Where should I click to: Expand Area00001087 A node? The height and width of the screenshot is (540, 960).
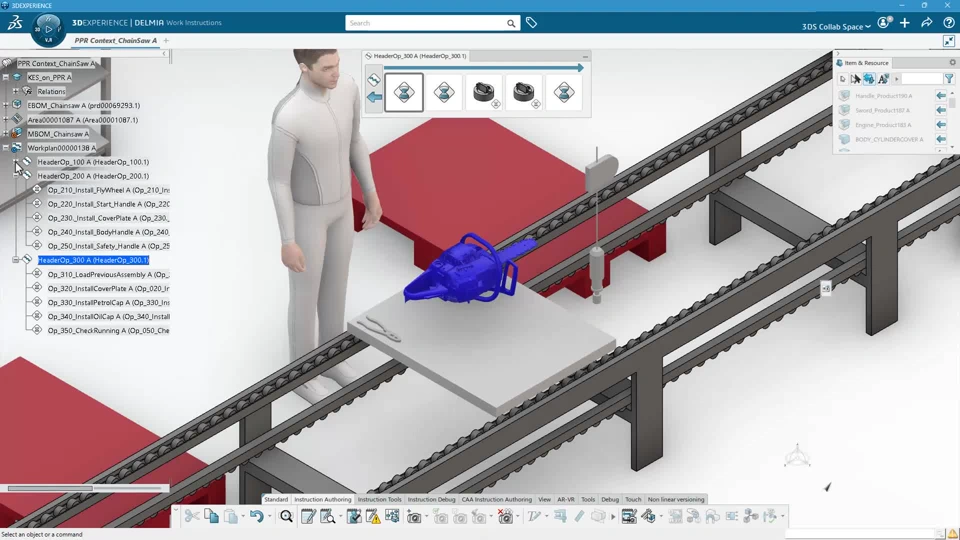6,119
